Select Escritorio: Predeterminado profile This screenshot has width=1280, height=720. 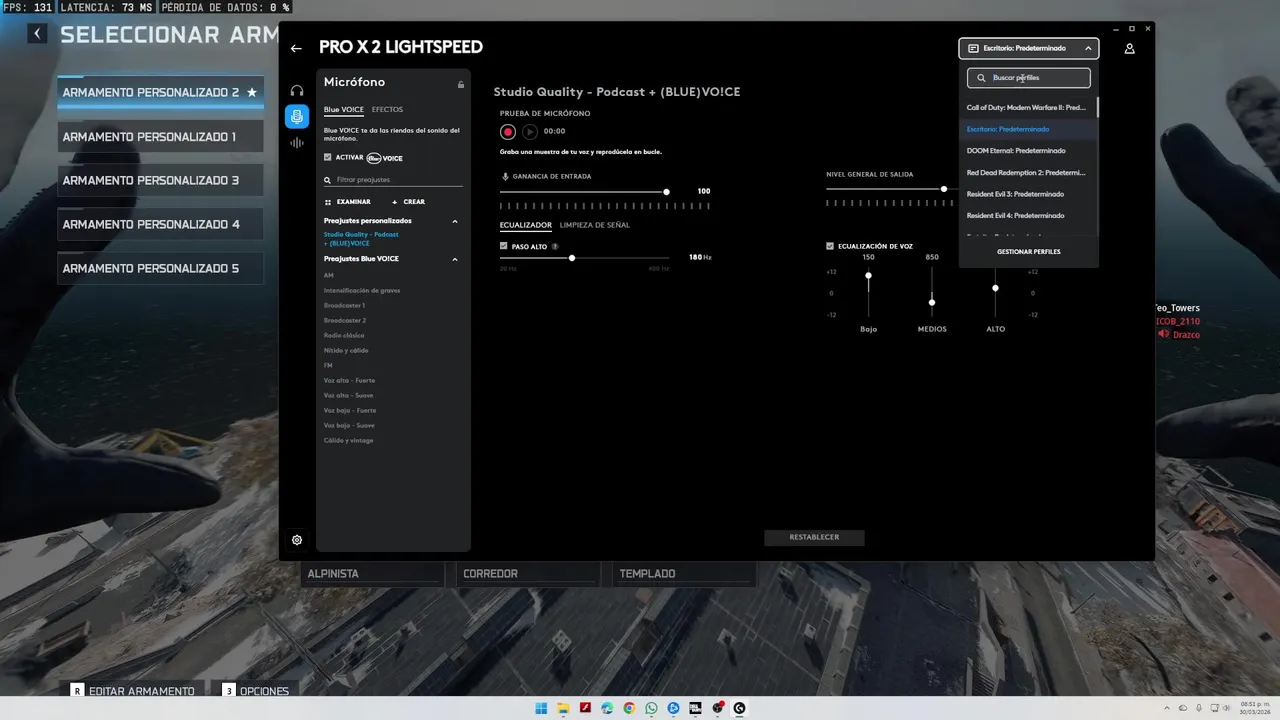click(1026, 129)
